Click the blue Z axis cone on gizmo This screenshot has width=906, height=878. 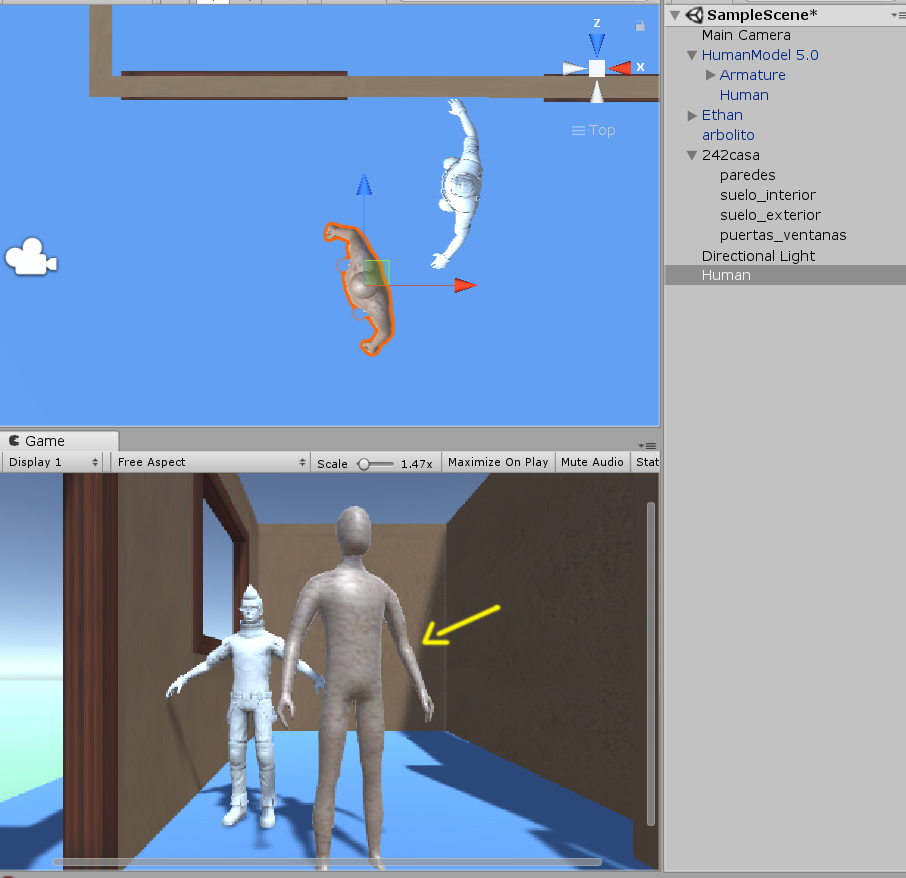click(x=597, y=44)
